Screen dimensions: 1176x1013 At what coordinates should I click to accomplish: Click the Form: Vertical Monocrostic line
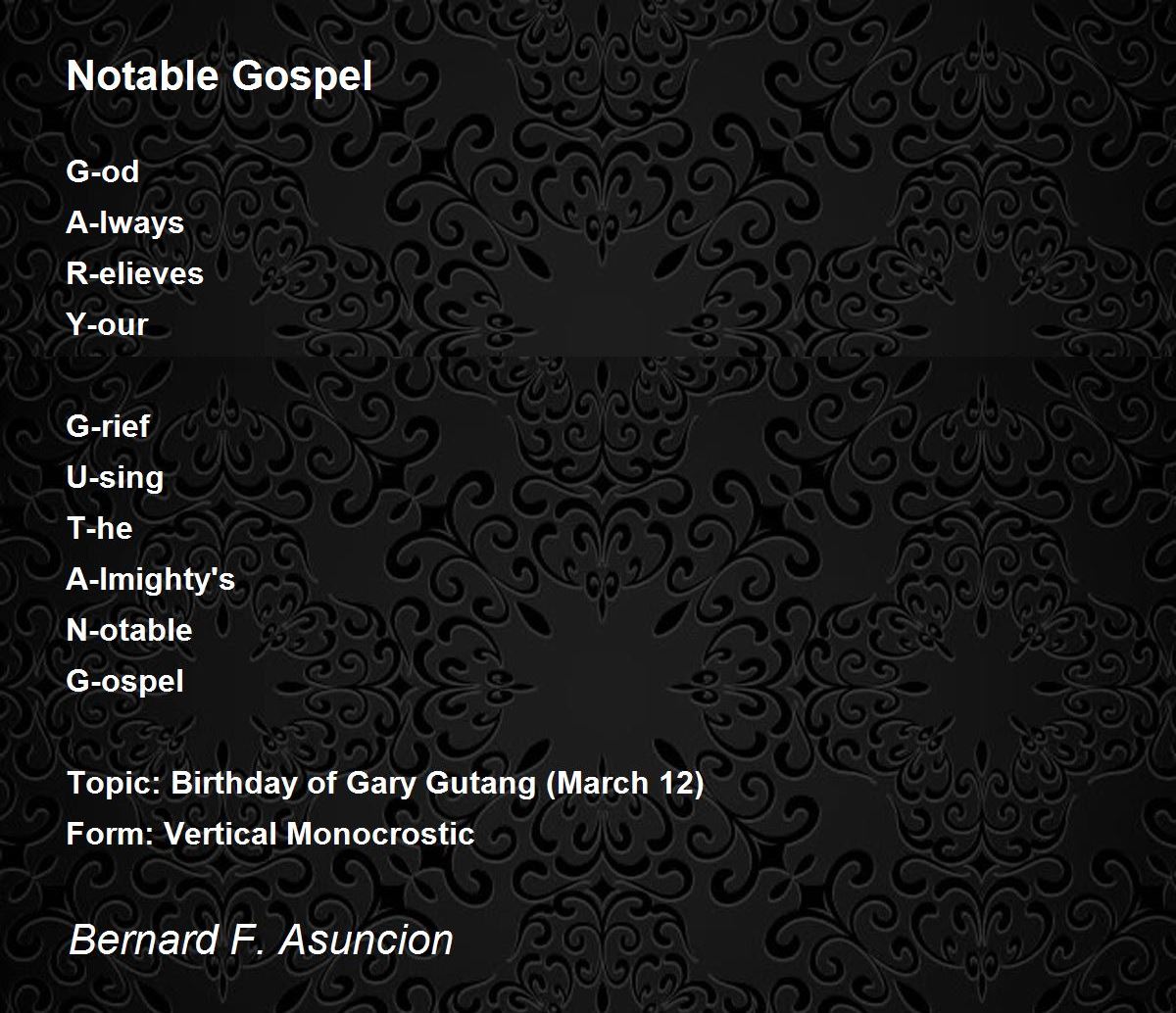[x=270, y=834]
